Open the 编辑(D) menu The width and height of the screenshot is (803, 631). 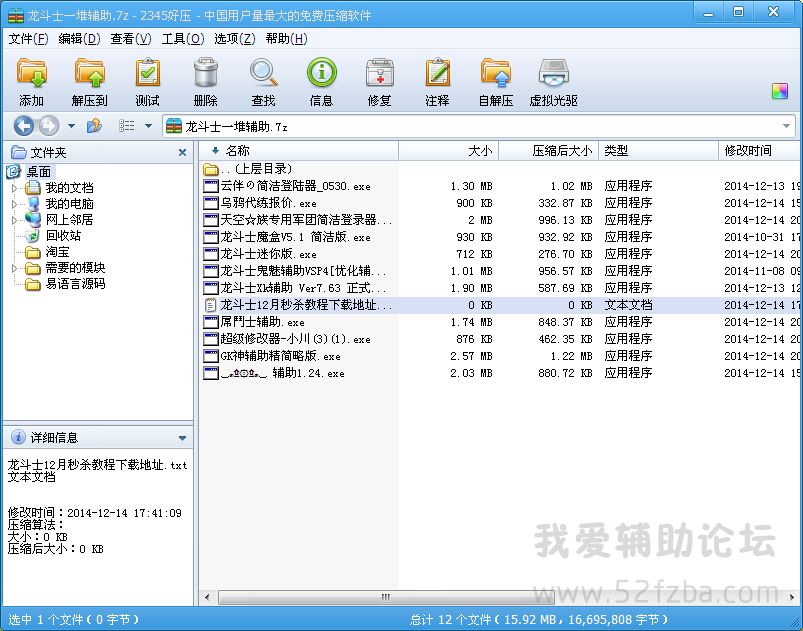pos(79,39)
